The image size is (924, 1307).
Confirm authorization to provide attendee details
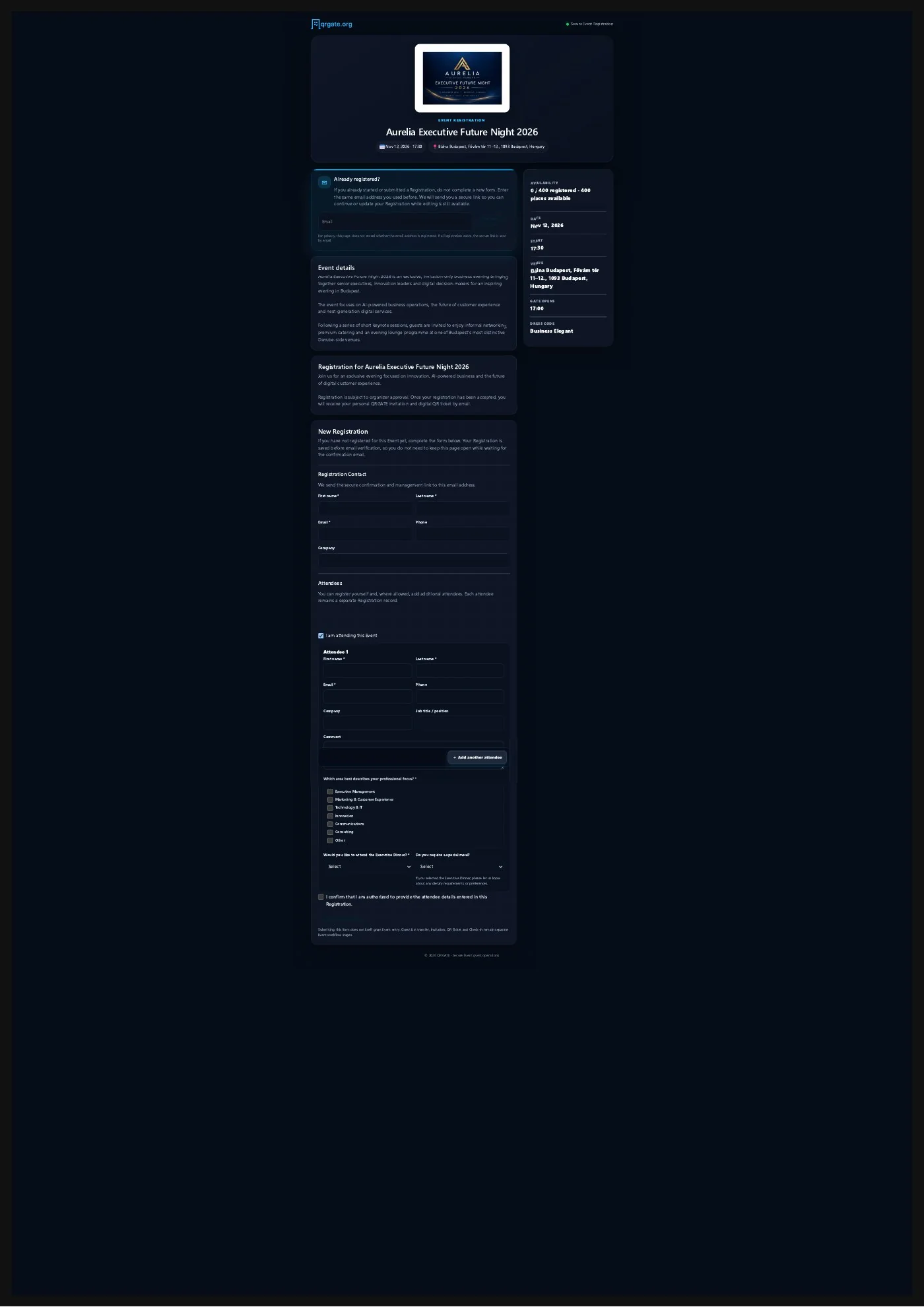[321, 897]
